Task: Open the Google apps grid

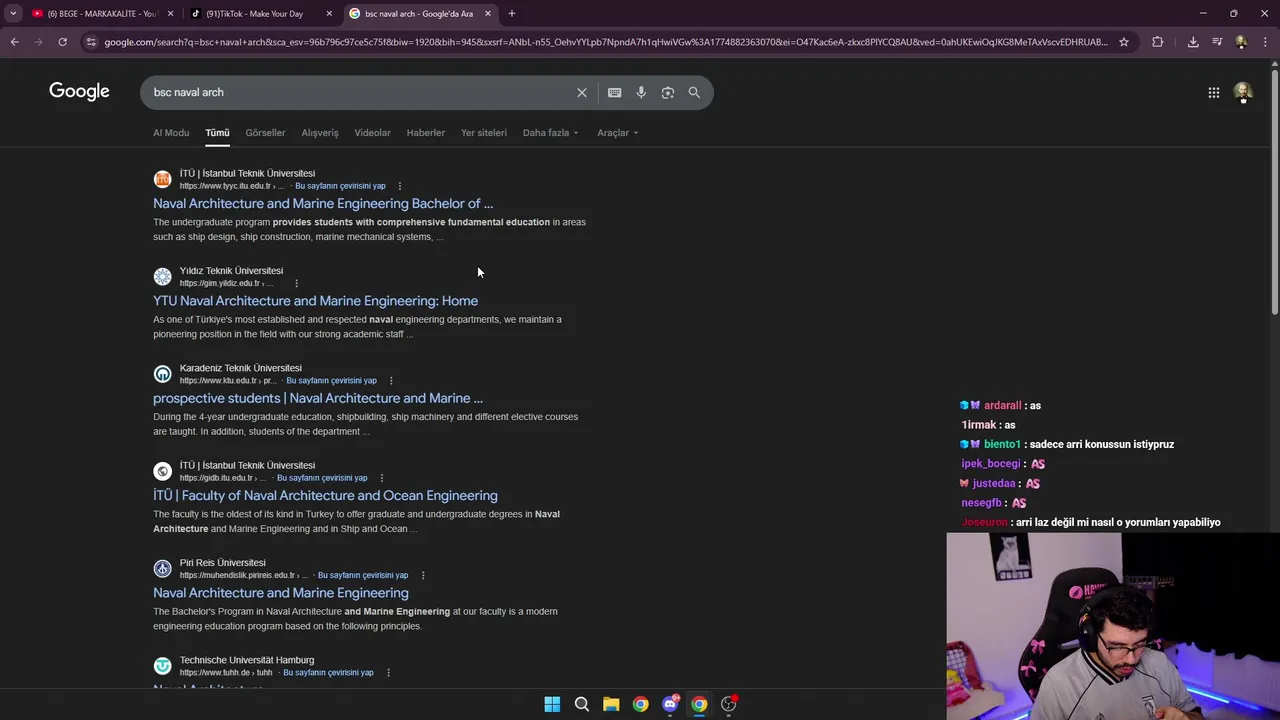Action: [1213, 92]
